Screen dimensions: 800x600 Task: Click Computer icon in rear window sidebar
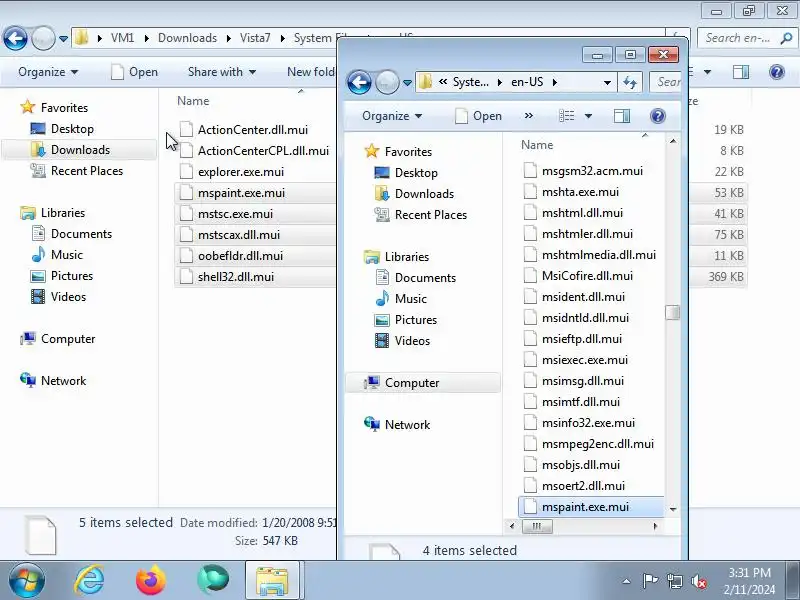coord(28,339)
